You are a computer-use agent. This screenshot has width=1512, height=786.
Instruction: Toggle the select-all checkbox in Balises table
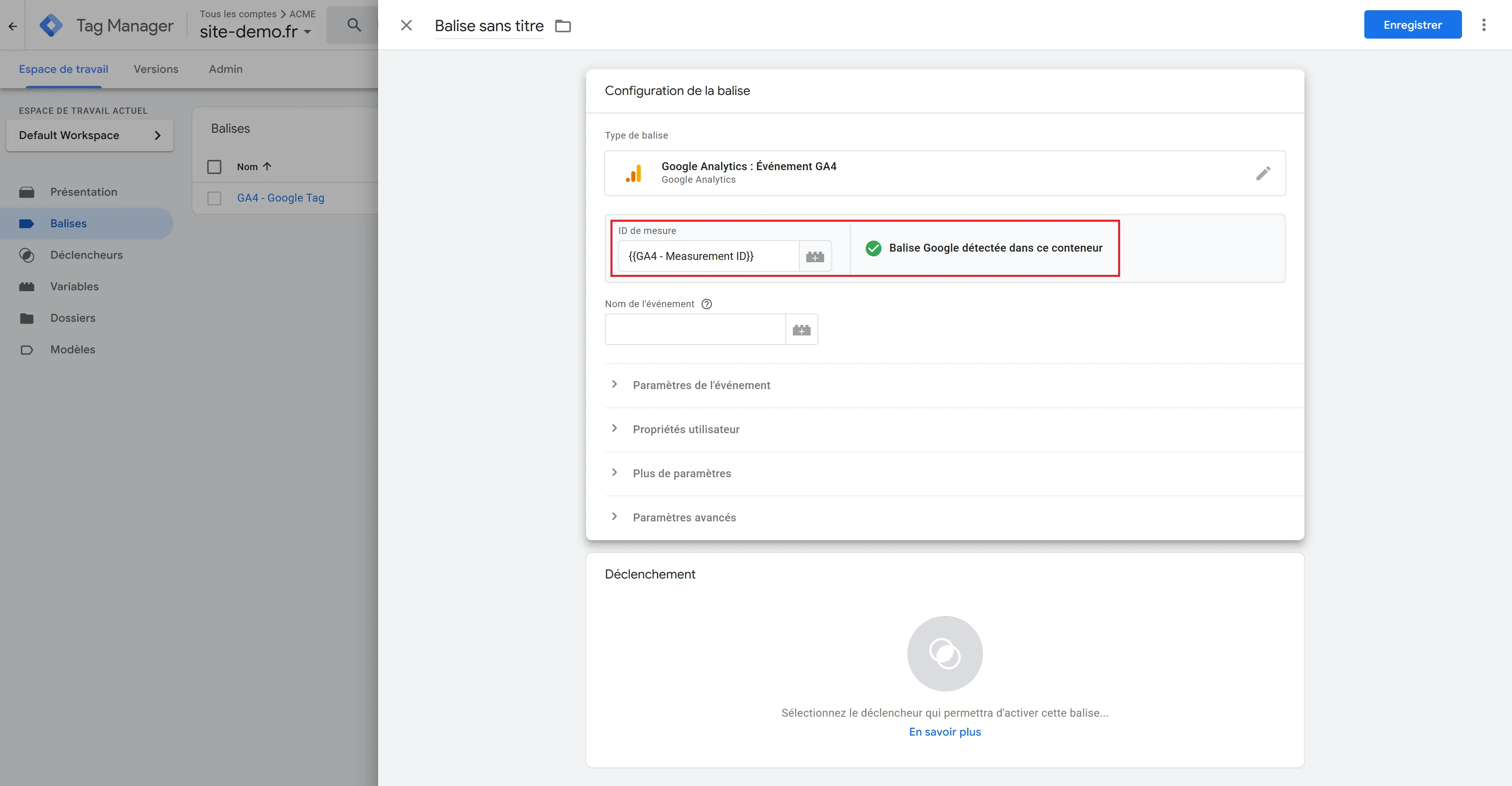pos(214,167)
